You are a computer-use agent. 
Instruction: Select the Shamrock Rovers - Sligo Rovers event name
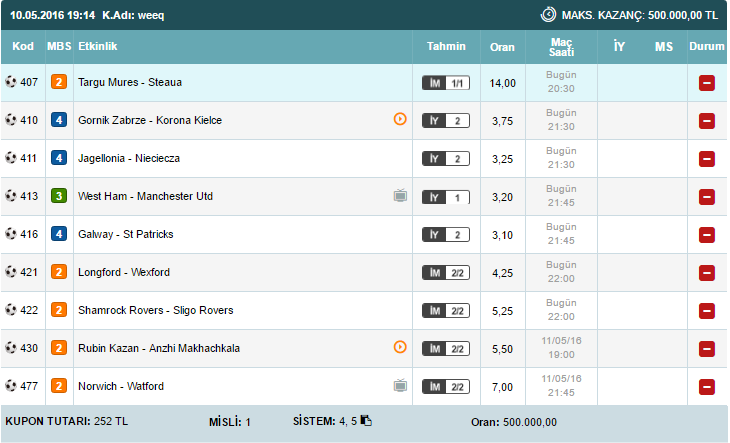pyautogui.click(x=155, y=310)
